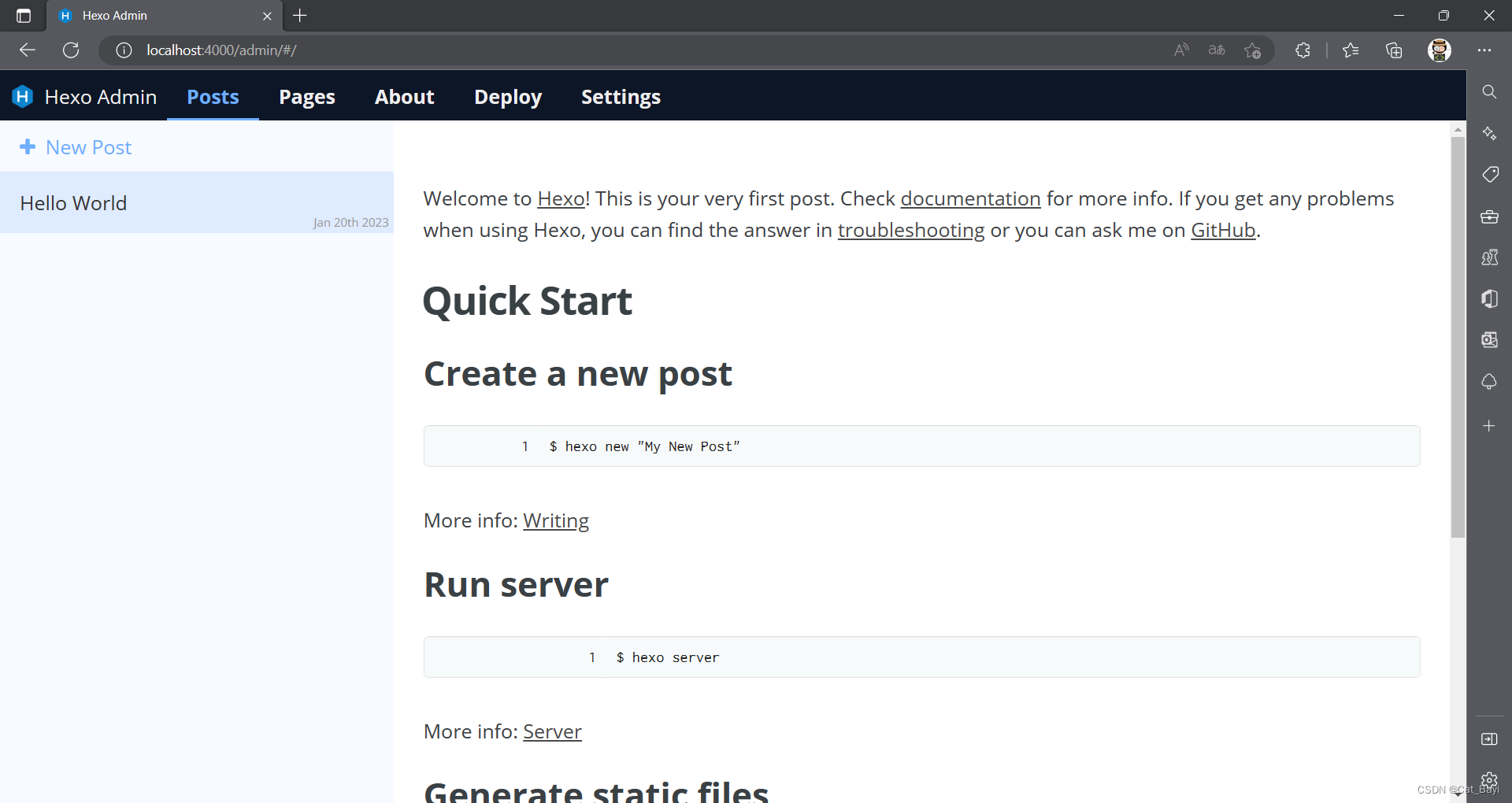Open the Favorites list icon
1512x803 pixels.
[1351, 50]
